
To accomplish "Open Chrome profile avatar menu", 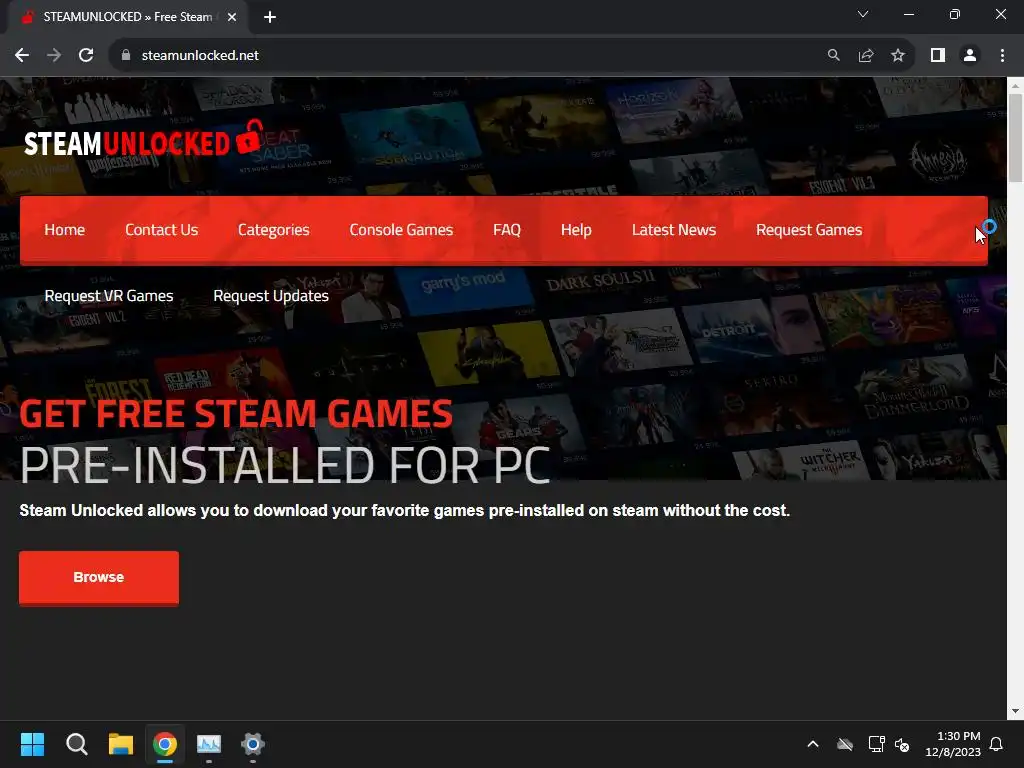I will coord(970,56).
